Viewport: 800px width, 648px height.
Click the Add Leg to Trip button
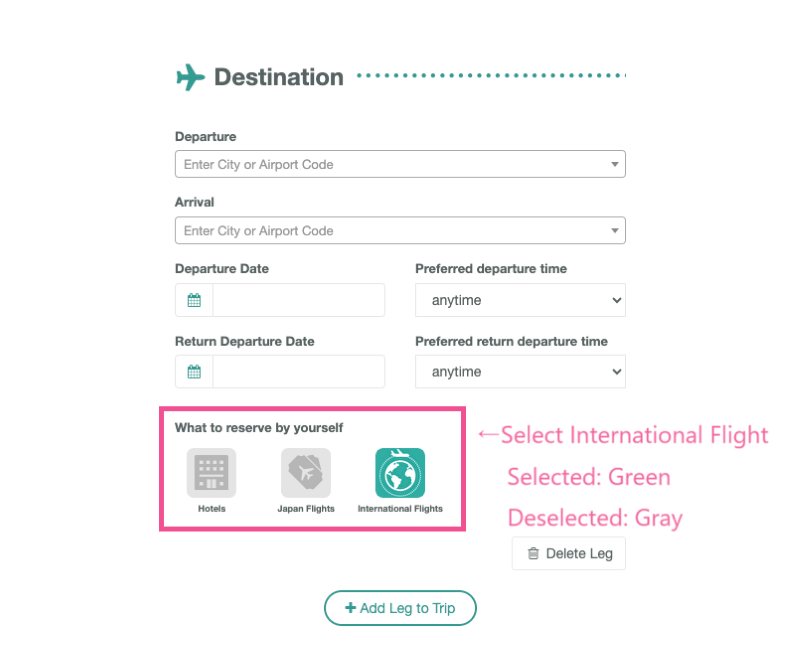click(x=400, y=608)
